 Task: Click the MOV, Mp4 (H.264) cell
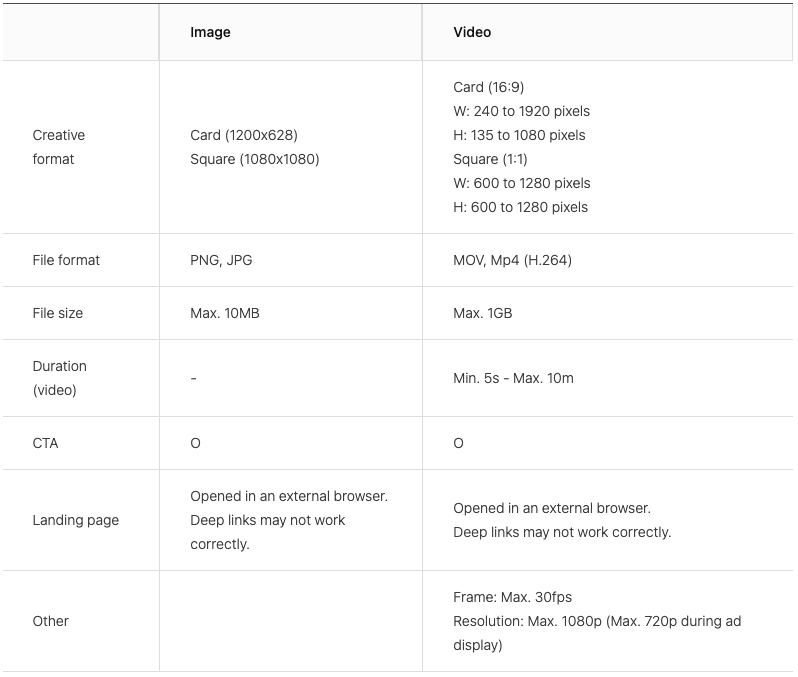click(512, 260)
